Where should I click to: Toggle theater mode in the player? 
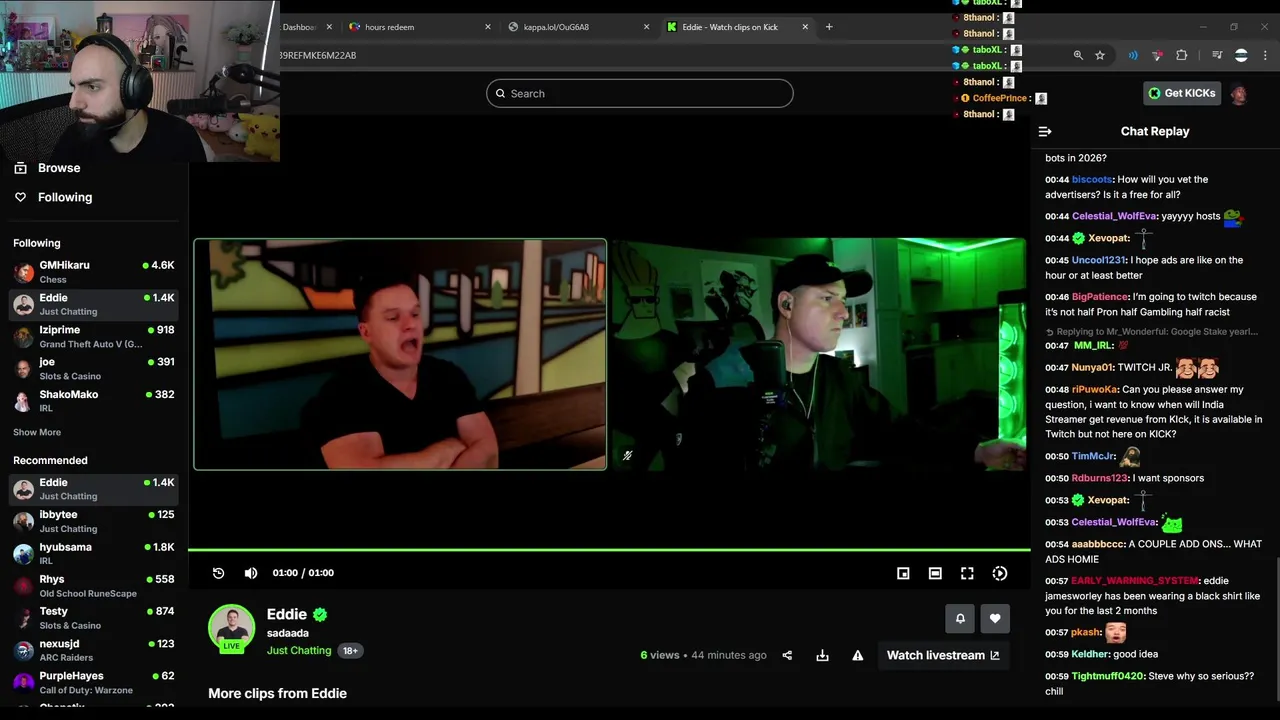click(935, 573)
